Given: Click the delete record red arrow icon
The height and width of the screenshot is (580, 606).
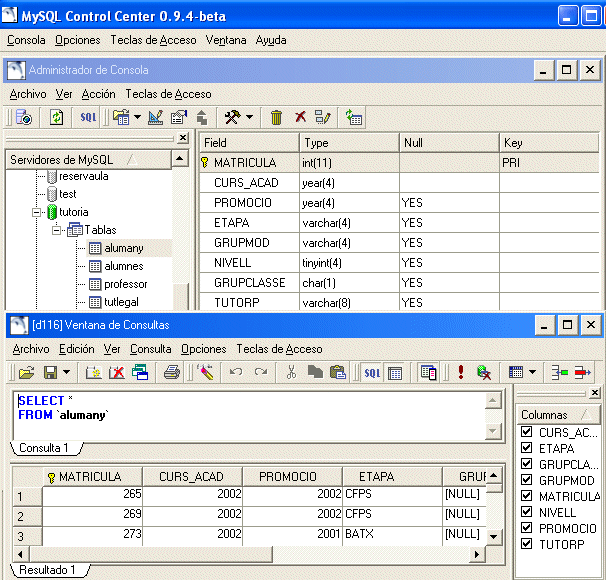Looking at the screenshot, I should [x=582, y=372].
